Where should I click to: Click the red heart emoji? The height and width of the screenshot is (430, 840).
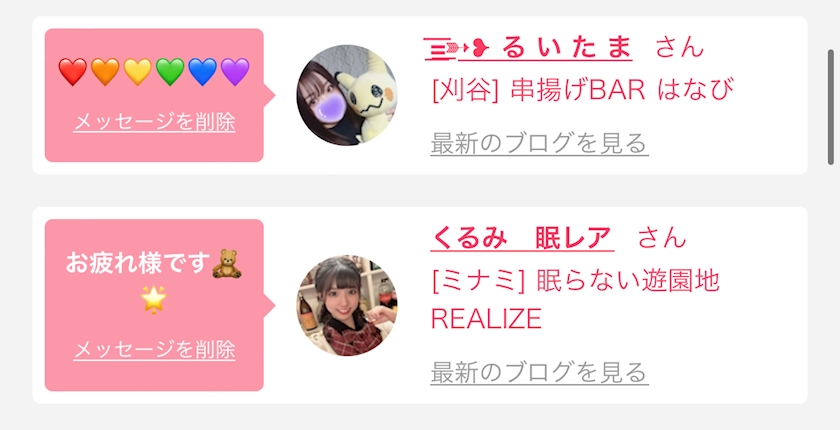pos(72,72)
